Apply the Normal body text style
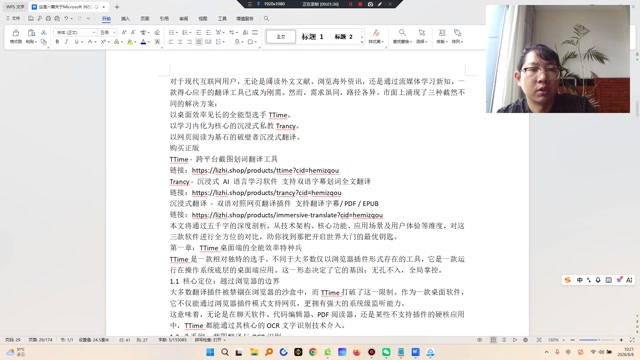This screenshot has width=640, height=360. (x=281, y=37)
